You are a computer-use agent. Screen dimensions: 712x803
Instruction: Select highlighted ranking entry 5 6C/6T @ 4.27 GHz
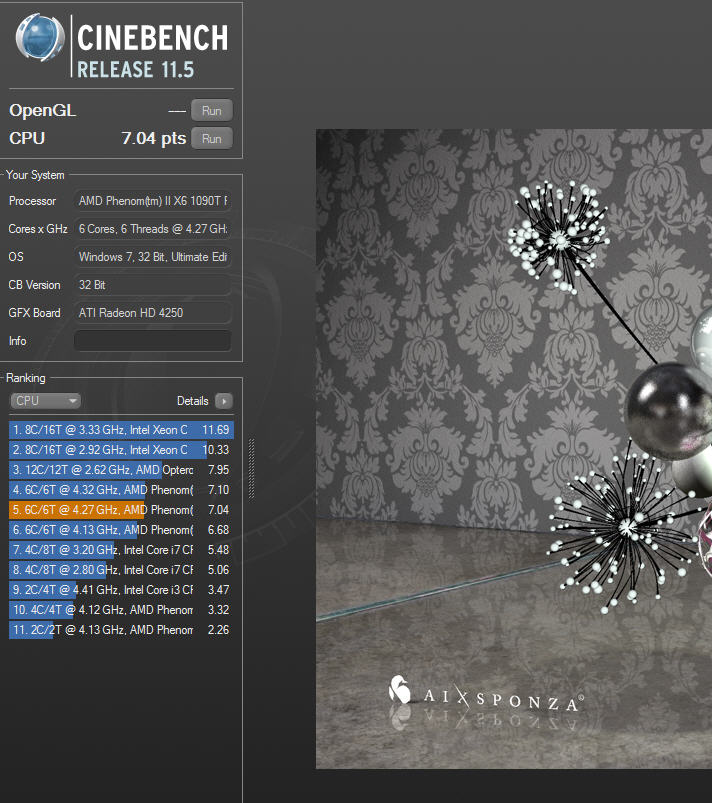coord(121,510)
